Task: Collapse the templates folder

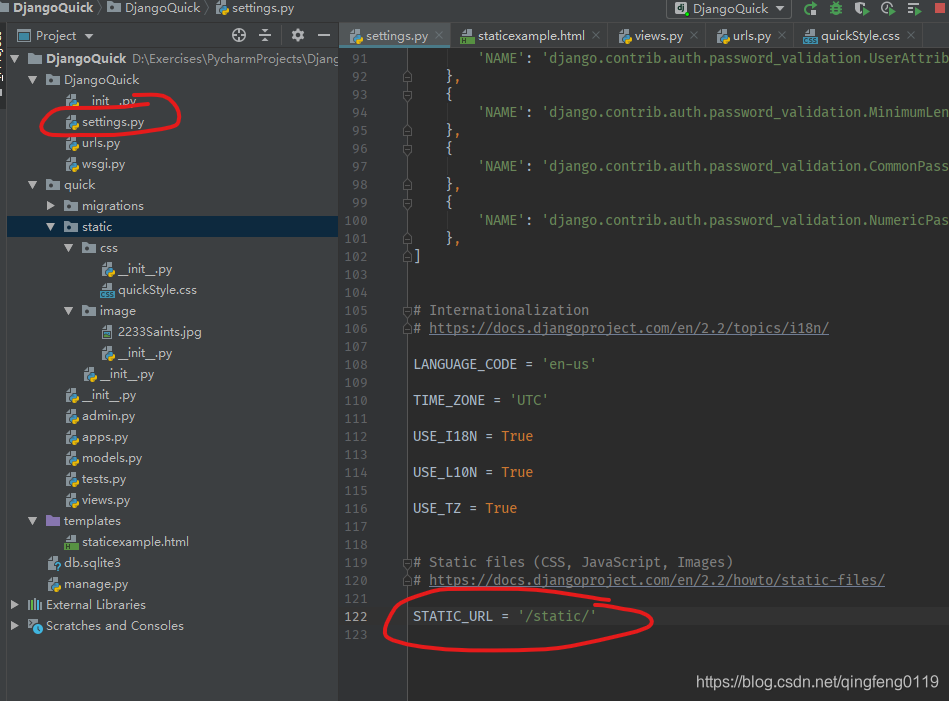Action: [33, 521]
